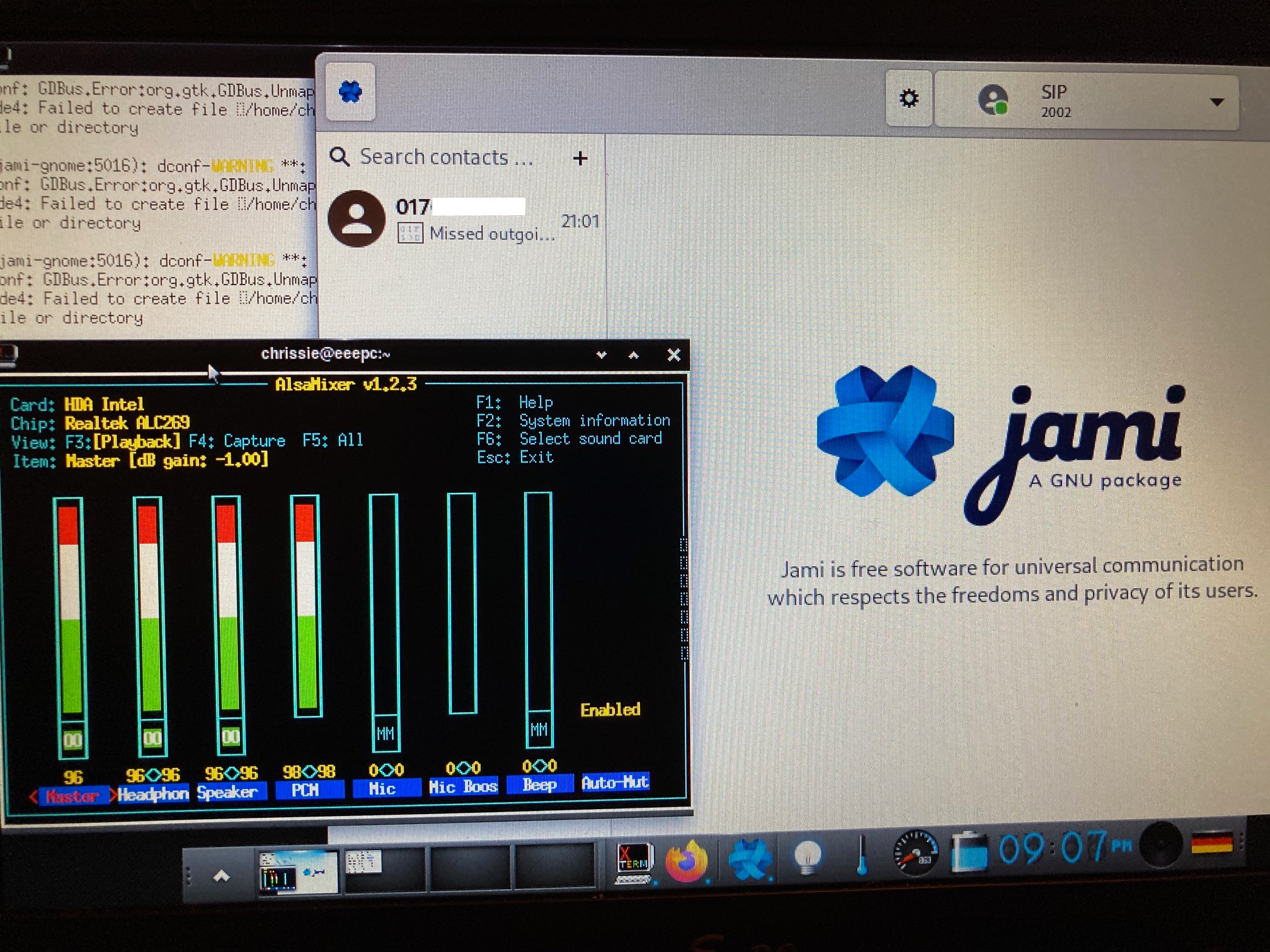Click the terminal window menu icon
The height and width of the screenshot is (952, 1270).
pos(9,355)
